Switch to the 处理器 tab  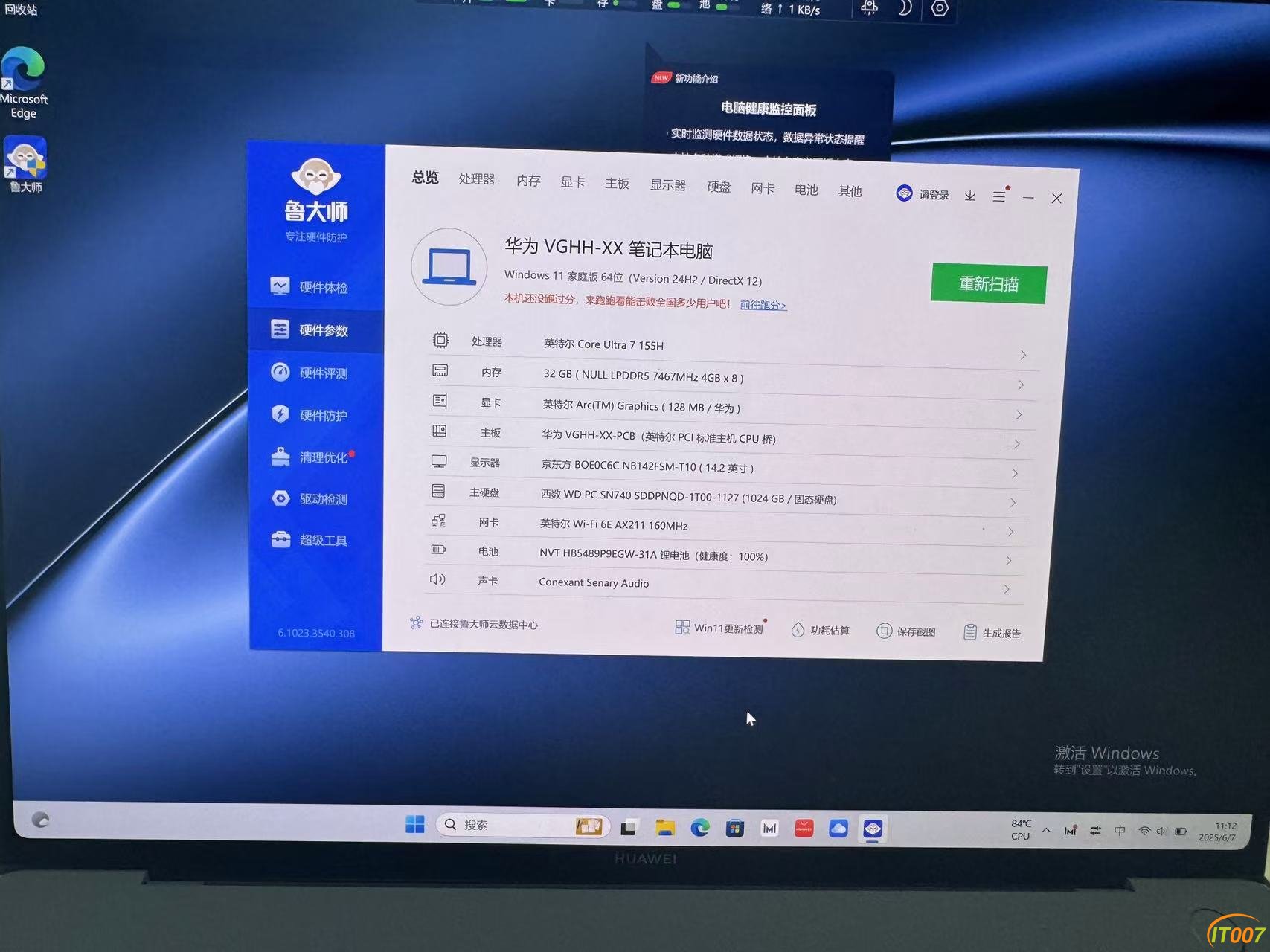click(x=477, y=179)
